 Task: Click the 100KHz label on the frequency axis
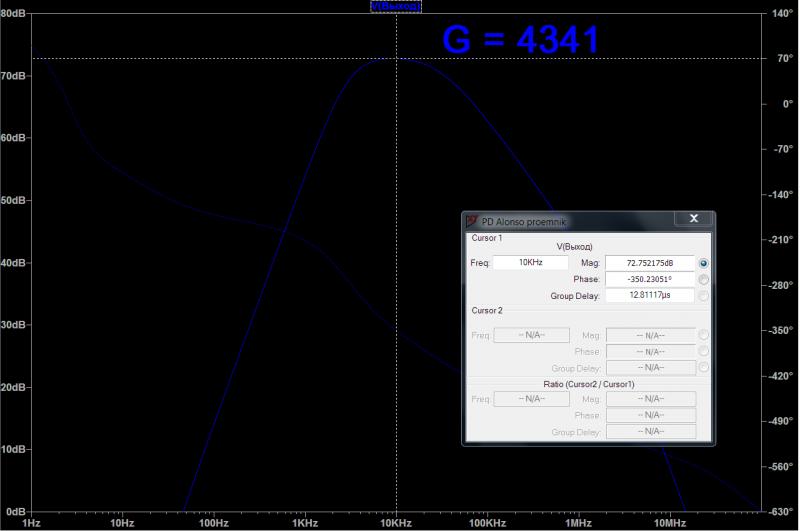(487, 523)
